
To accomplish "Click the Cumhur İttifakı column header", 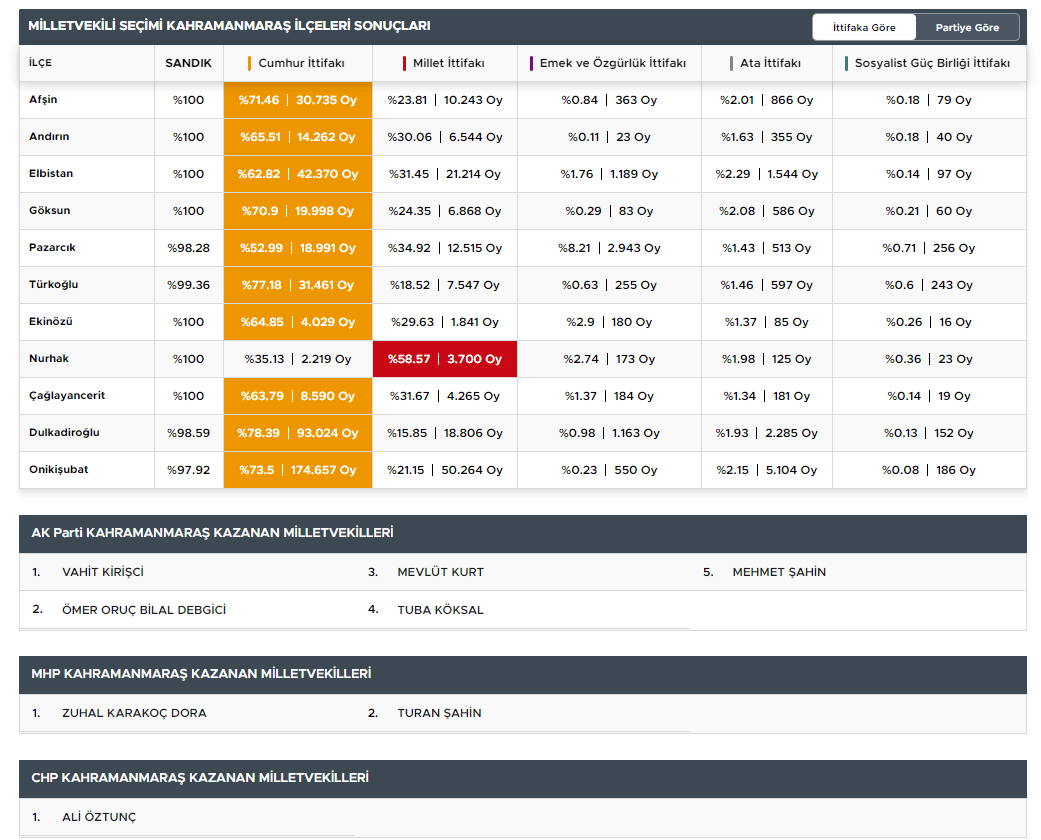I will 300,63.
